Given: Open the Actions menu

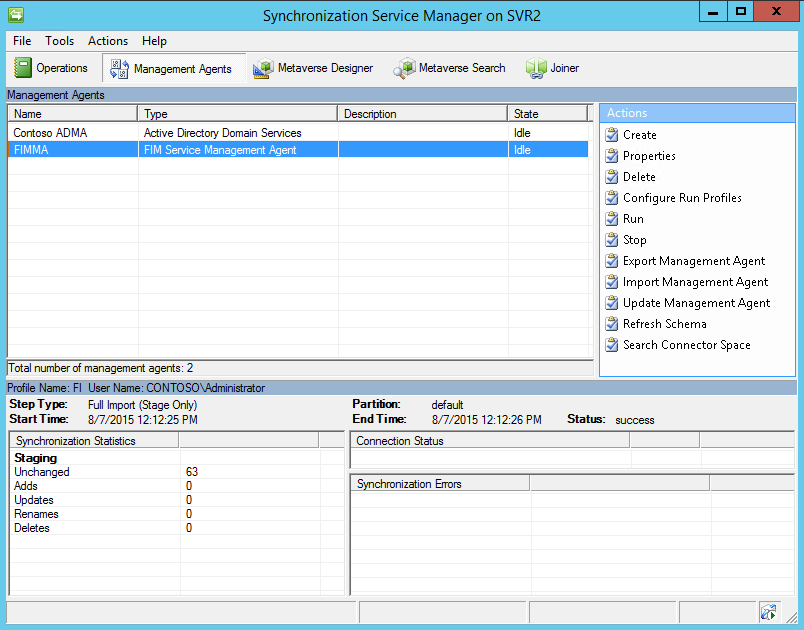Looking at the screenshot, I should (108, 41).
